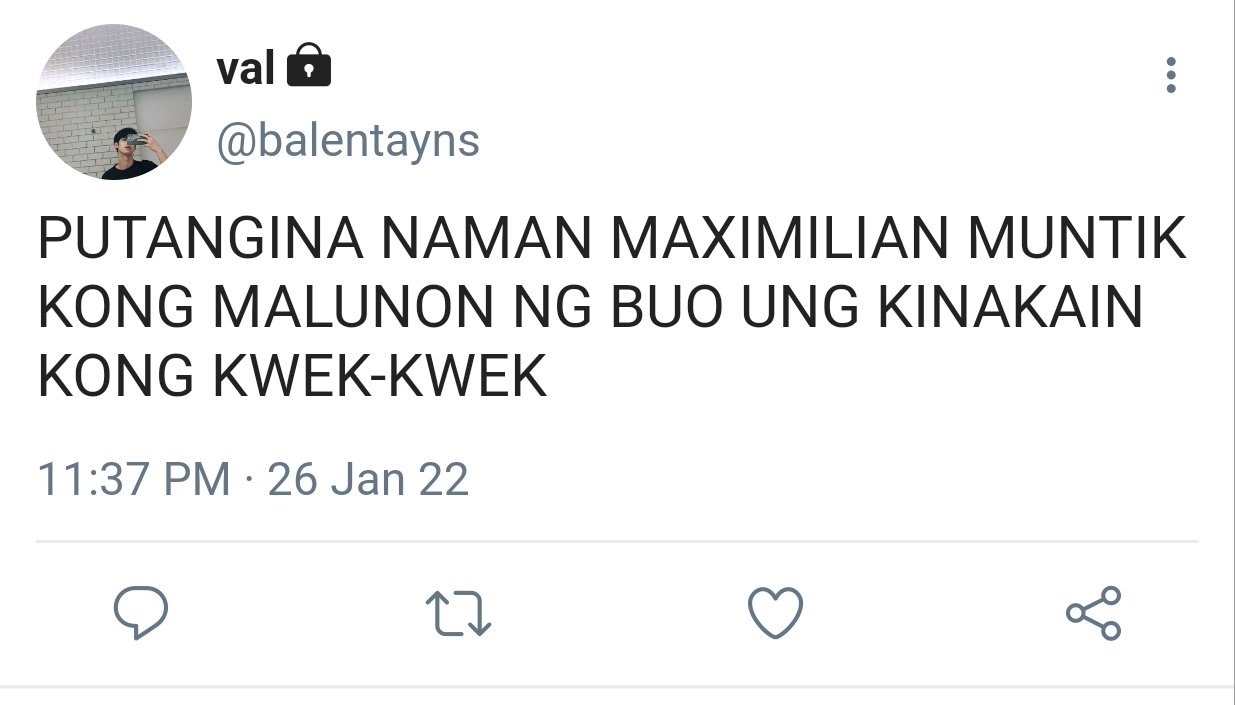1235x705 pixels.
Task: Open profile via display name val
Action: [245, 69]
